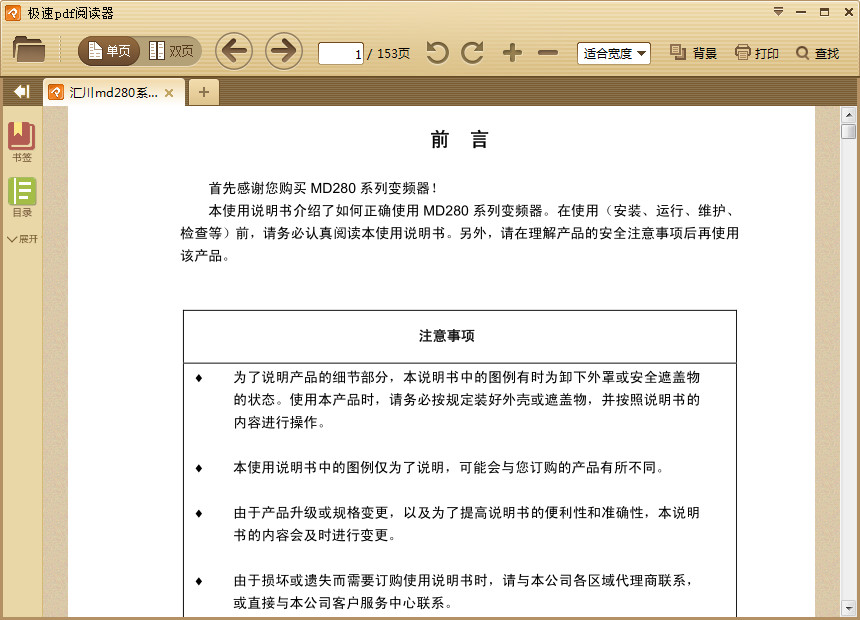This screenshot has height=620, width=860.
Task: Switch to 单页 single page view
Action: (109, 52)
